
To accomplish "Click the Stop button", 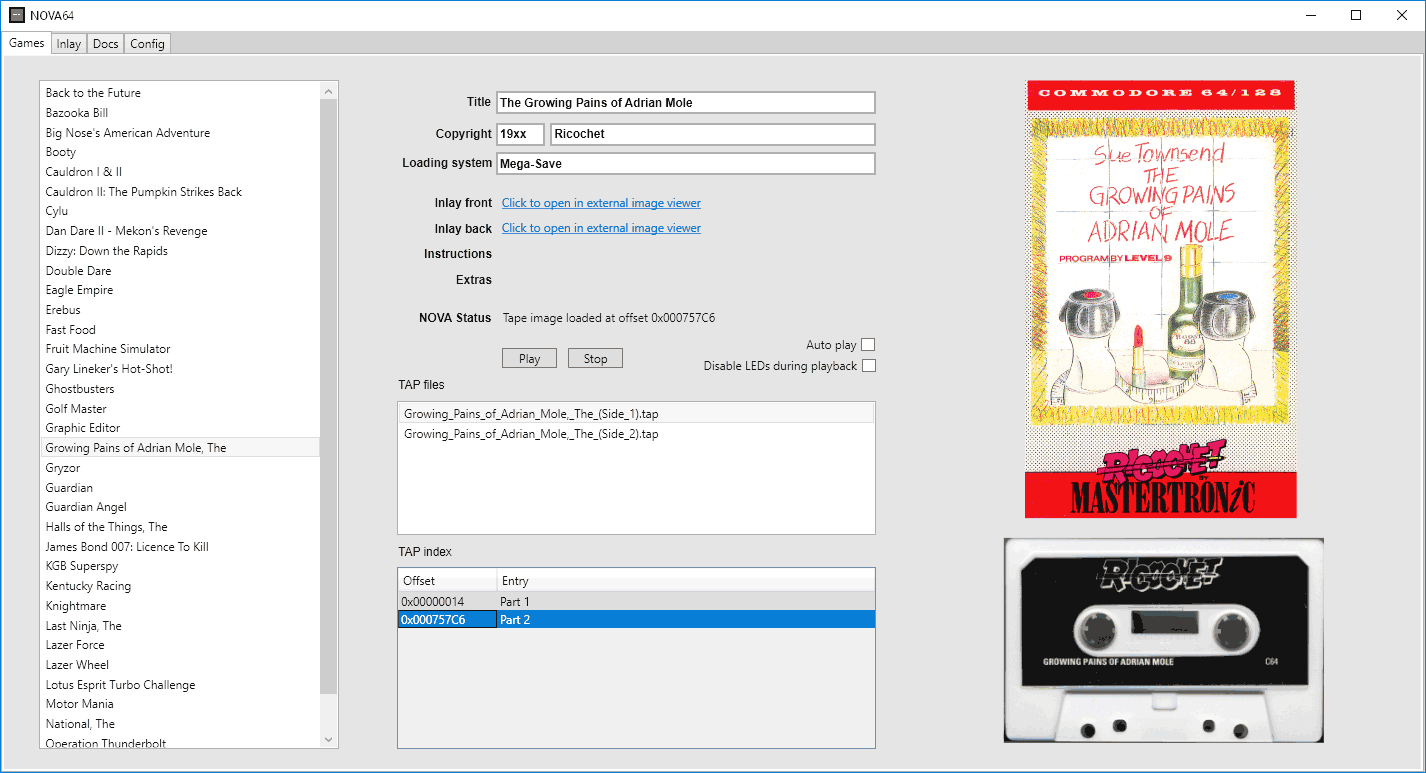I will (595, 358).
